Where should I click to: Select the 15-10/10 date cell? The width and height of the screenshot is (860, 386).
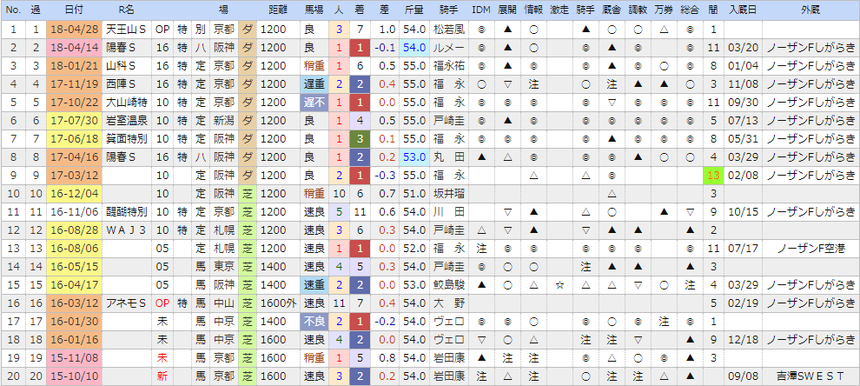tap(75, 376)
